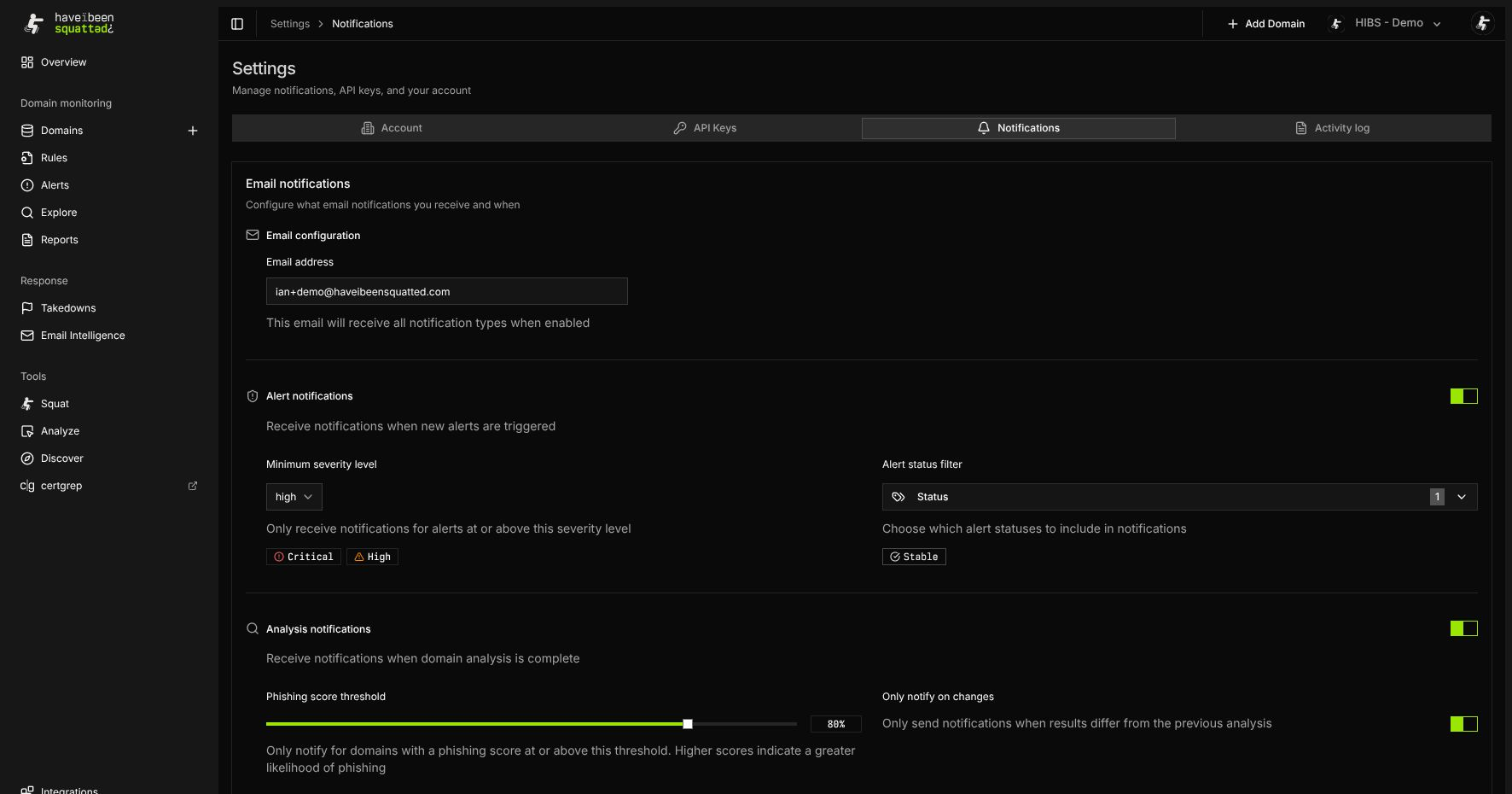Click the haveibeensquatted logo
This screenshot has height=794, width=1512.
[x=68, y=23]
